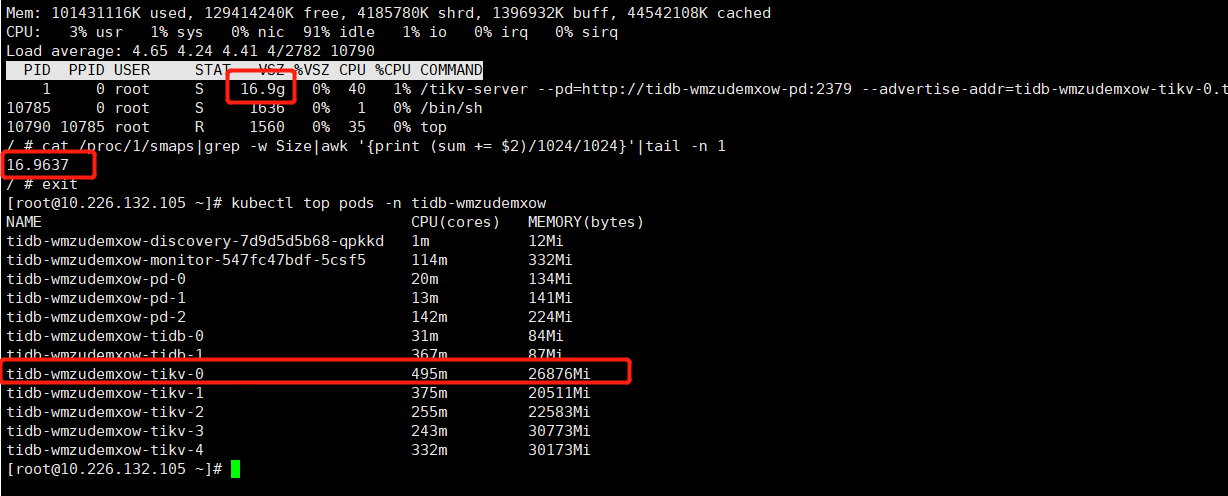Click the pod name tidb-wmzudemxow-monitor-547fc47bdf-5csf5
This screenshot has height=496, width=1228.
click(186, 260)
